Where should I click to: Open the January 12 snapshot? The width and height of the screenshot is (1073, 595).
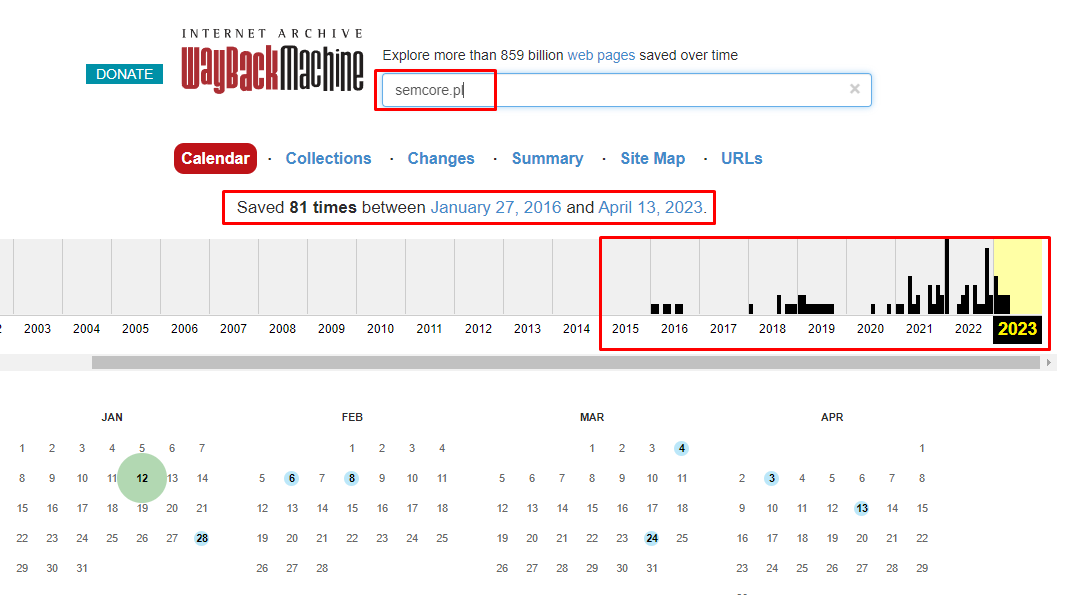142,478
